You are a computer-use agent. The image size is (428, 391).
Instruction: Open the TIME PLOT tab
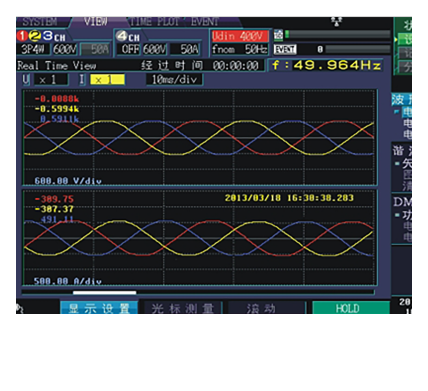coord(154,22)
